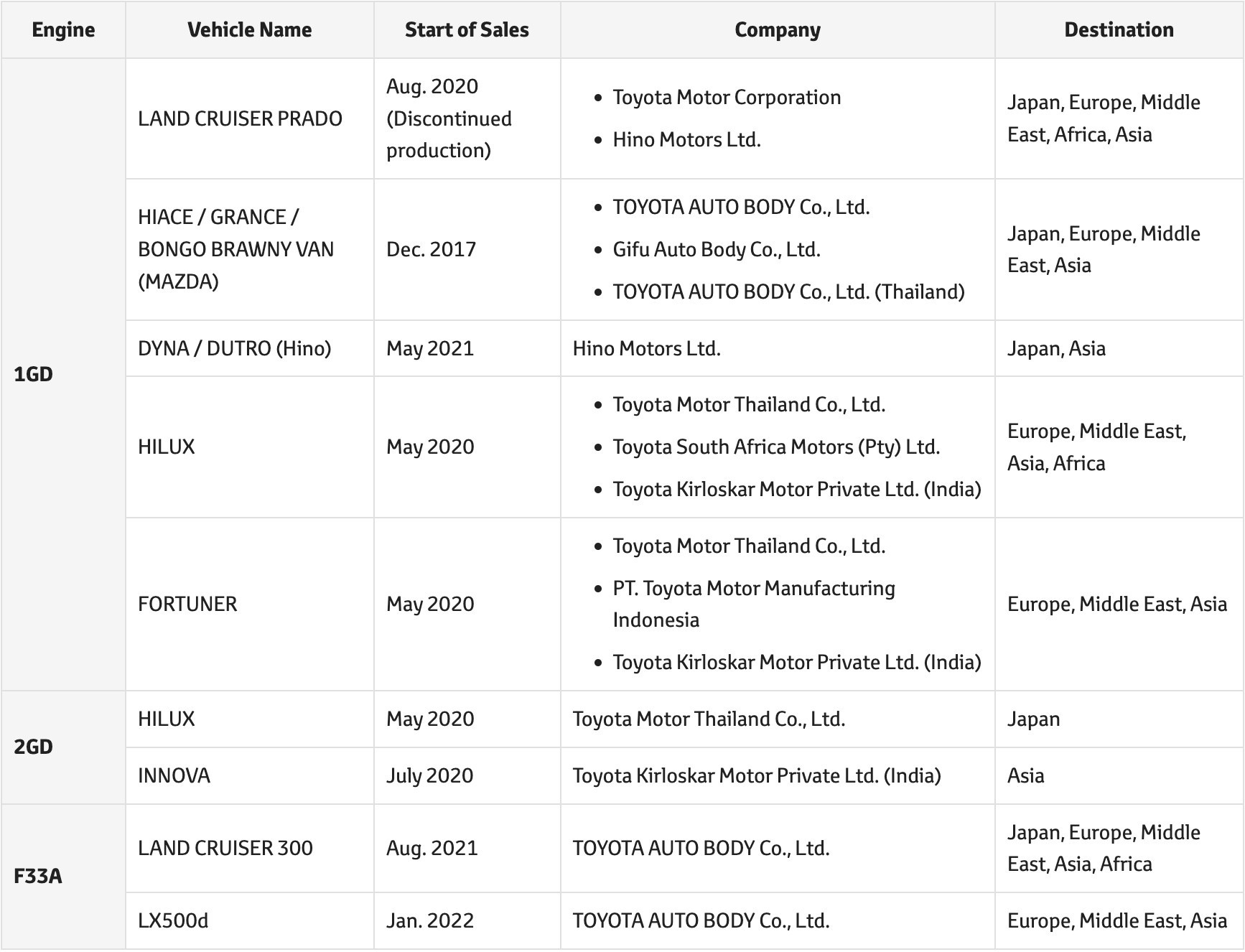Click May 2021 sales date
This screenshot has height=952, width=1245.
(430, 348)
